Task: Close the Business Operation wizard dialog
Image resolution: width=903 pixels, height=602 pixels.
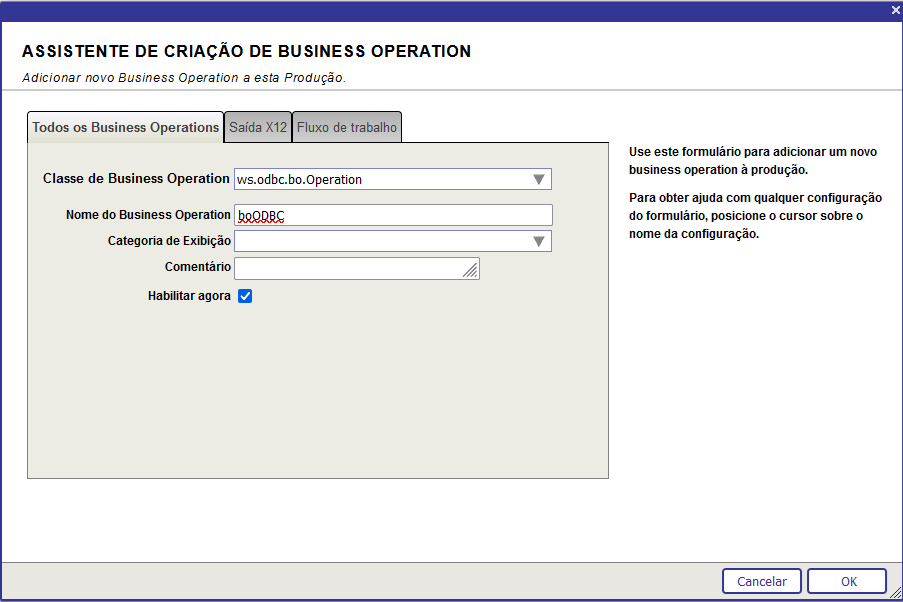Action: click(x=895, y=9)
